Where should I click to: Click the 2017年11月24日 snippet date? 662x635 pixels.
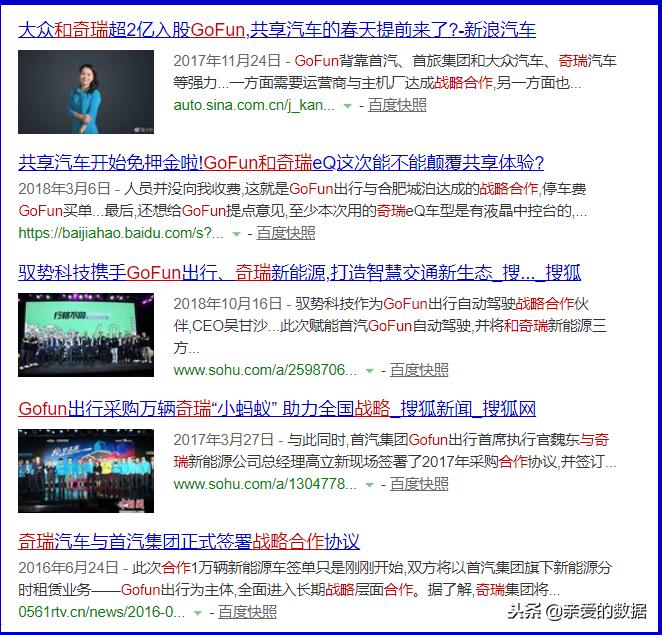(227, 61)
